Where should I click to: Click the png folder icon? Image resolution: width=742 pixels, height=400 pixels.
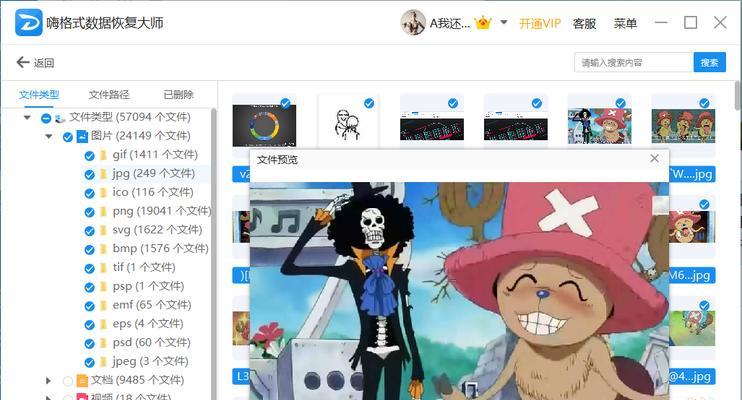103,212
